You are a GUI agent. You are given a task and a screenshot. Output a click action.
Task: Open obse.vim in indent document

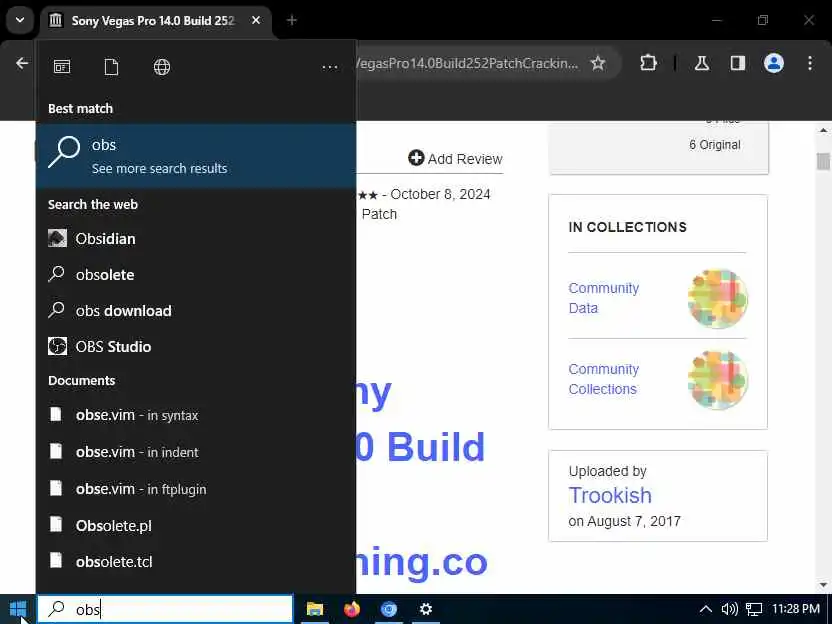tap(196, 452)
